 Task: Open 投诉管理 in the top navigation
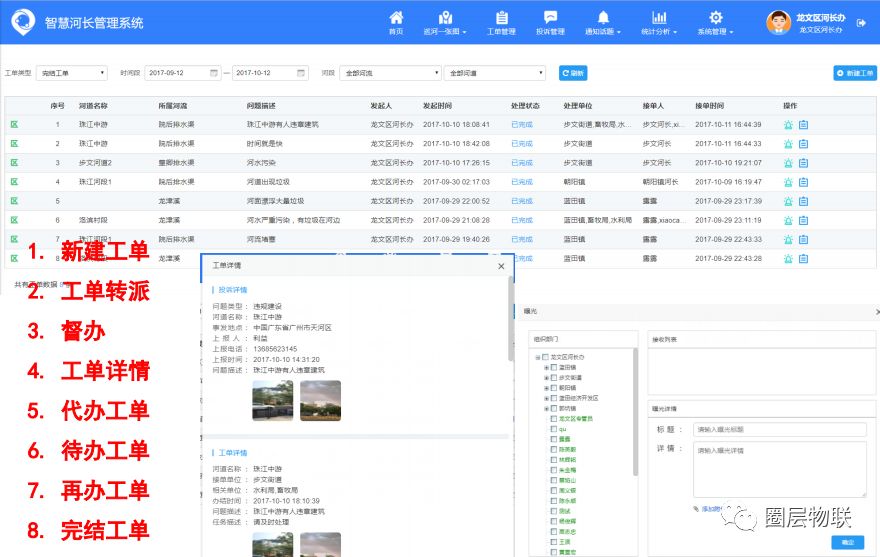550,22
